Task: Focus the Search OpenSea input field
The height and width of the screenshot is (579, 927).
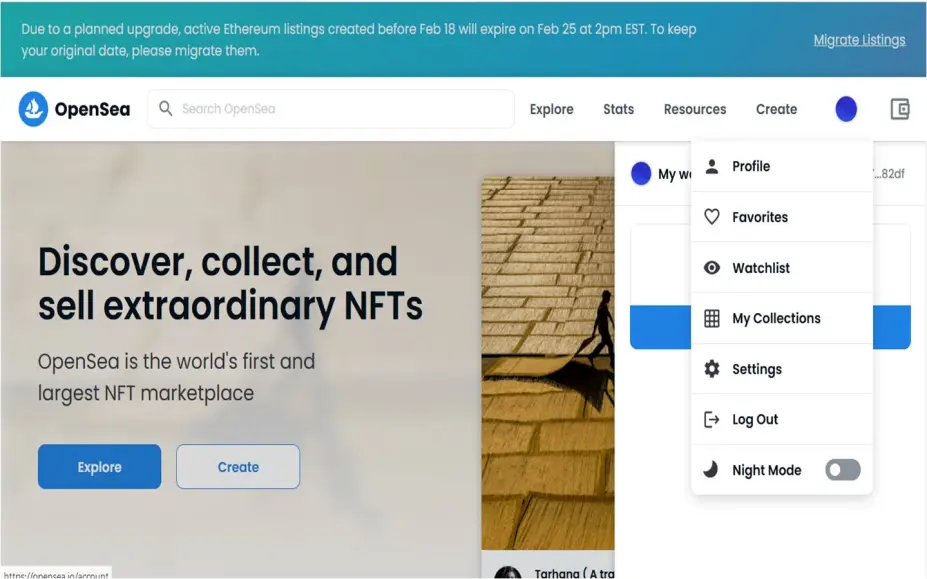Action: tap(331, 109)
